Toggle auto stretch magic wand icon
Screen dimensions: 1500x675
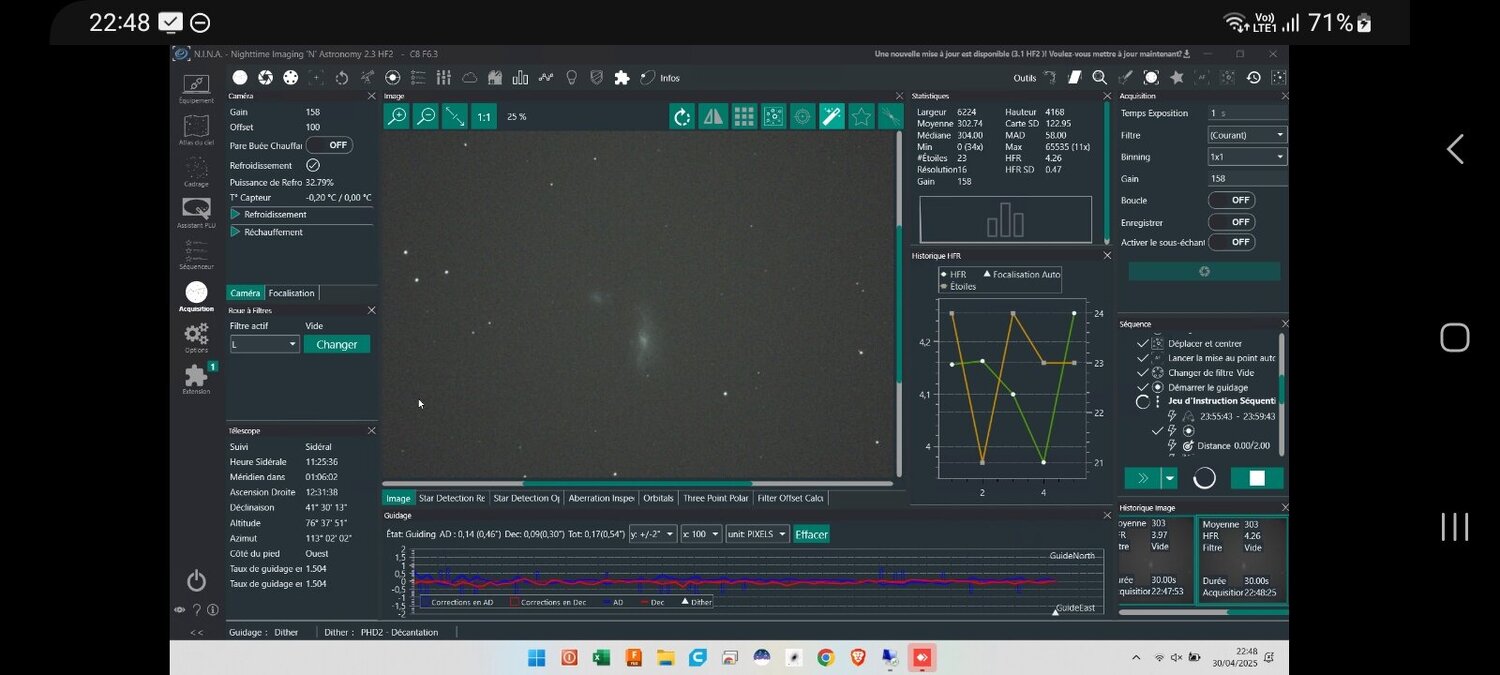tap(832, 117)
